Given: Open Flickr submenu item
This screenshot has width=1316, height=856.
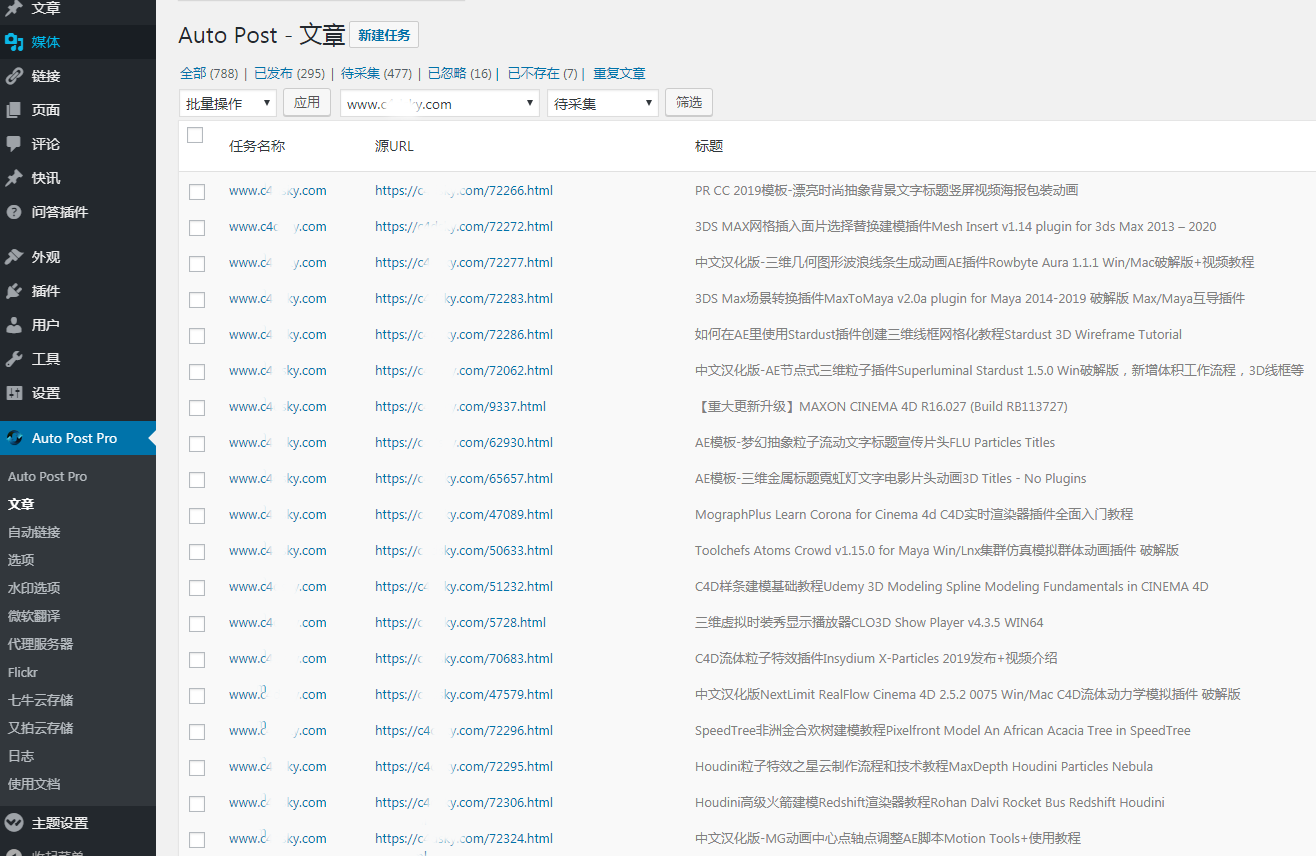Looking at the screenshot, I should [23, 672].
